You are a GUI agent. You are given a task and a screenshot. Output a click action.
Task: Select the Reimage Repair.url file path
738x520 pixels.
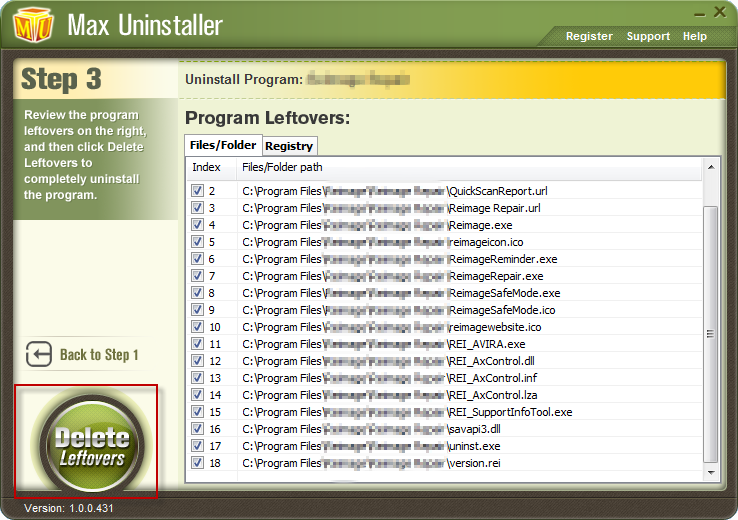click(x=391, y=208)
